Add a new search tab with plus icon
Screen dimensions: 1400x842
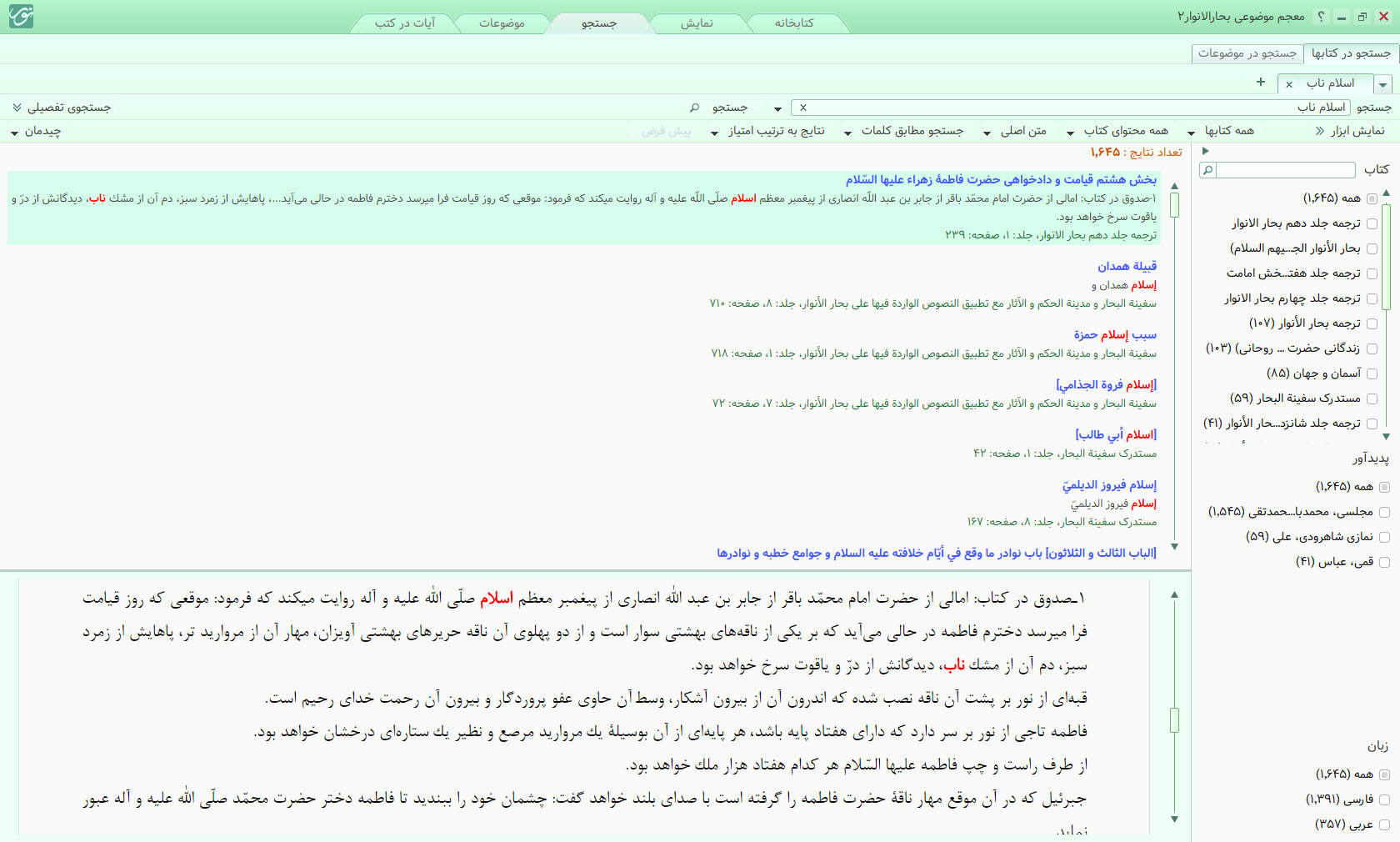click(1261, 82)
